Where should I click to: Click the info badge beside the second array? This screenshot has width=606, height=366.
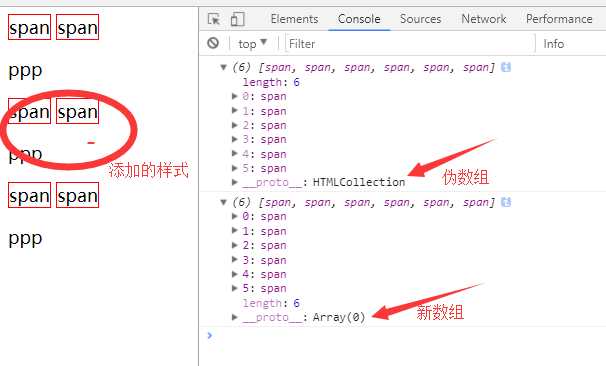point(506,202)
